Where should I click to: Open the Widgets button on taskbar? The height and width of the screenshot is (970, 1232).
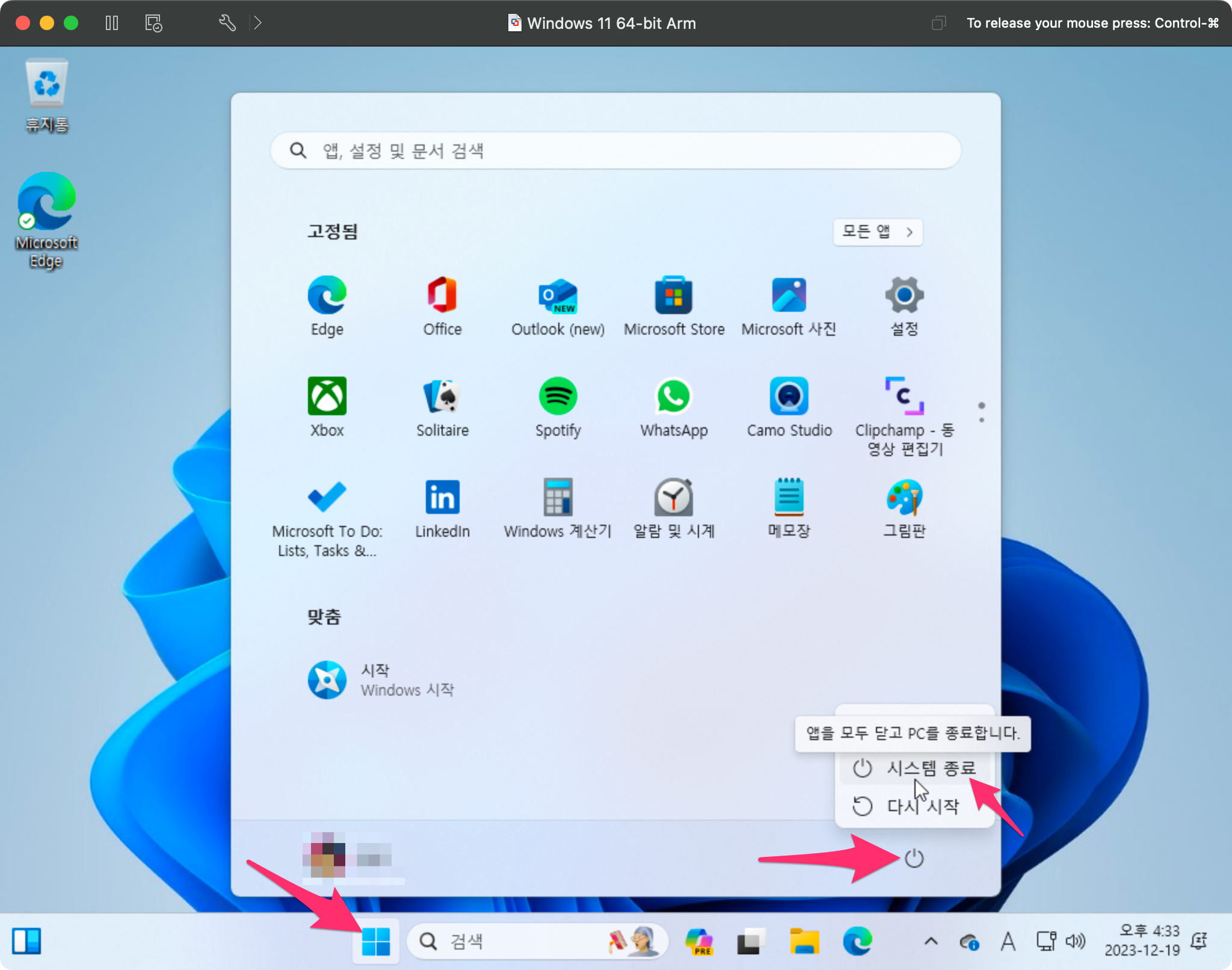26,941
